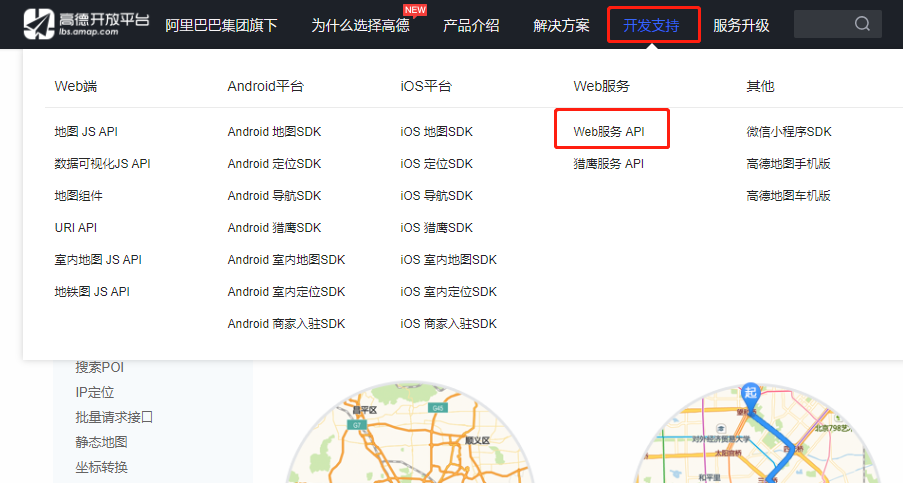Image resolution: width=903 pixels, height=483 pixels.
Task: Open Android 室内定位SDK link
Action: tap(286, 292)
